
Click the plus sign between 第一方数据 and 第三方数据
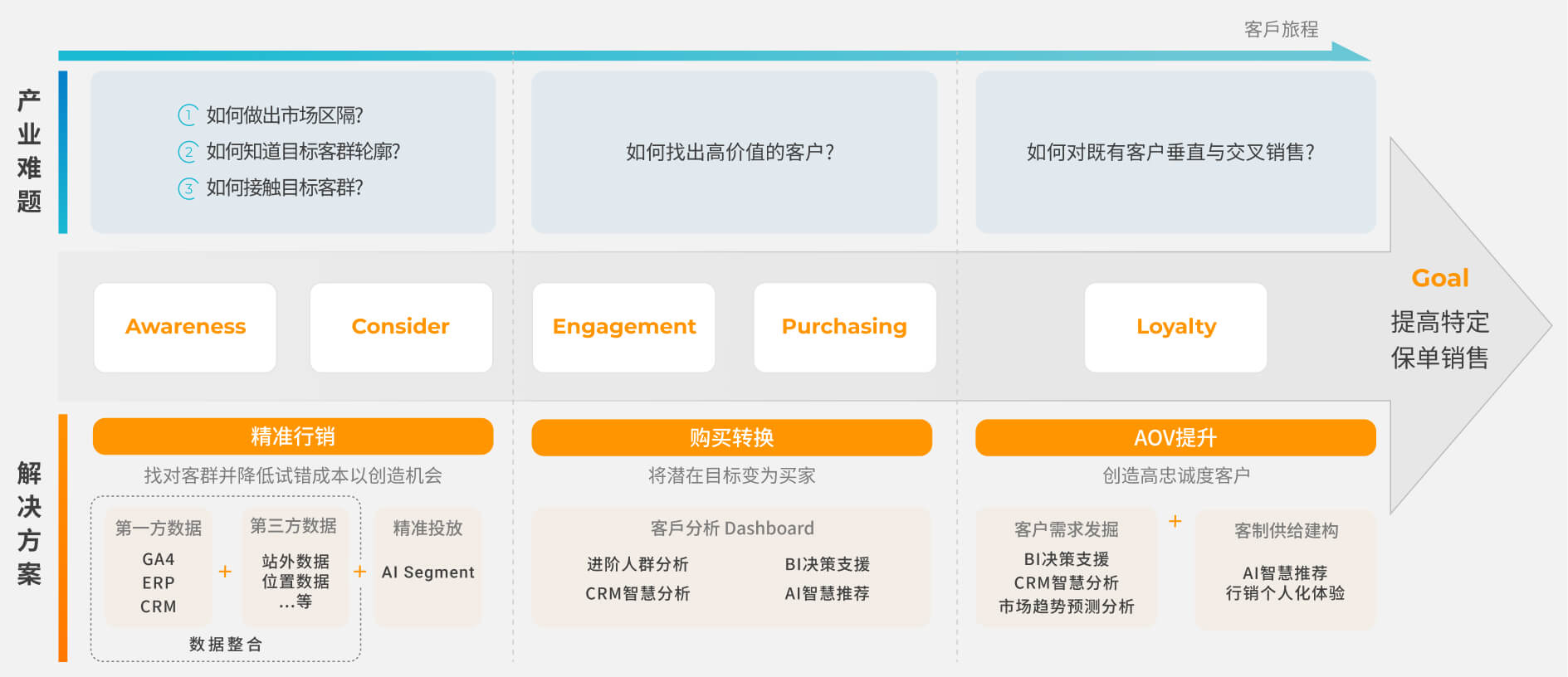tap(225, 572)
